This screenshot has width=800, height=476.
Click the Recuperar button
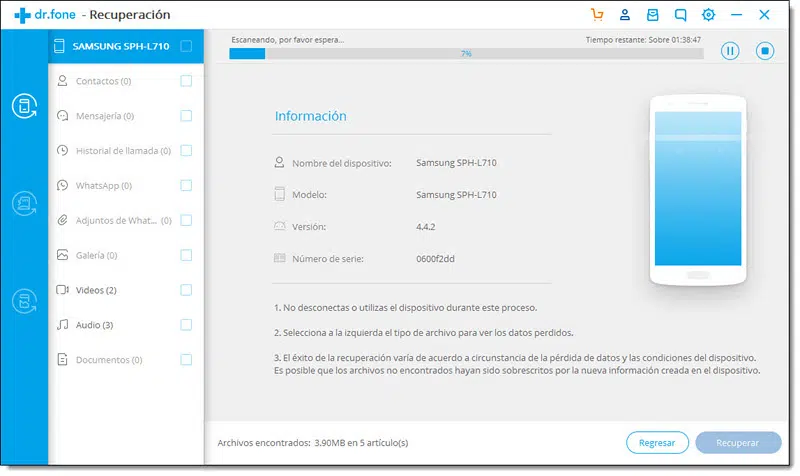[x=738, y=443]
